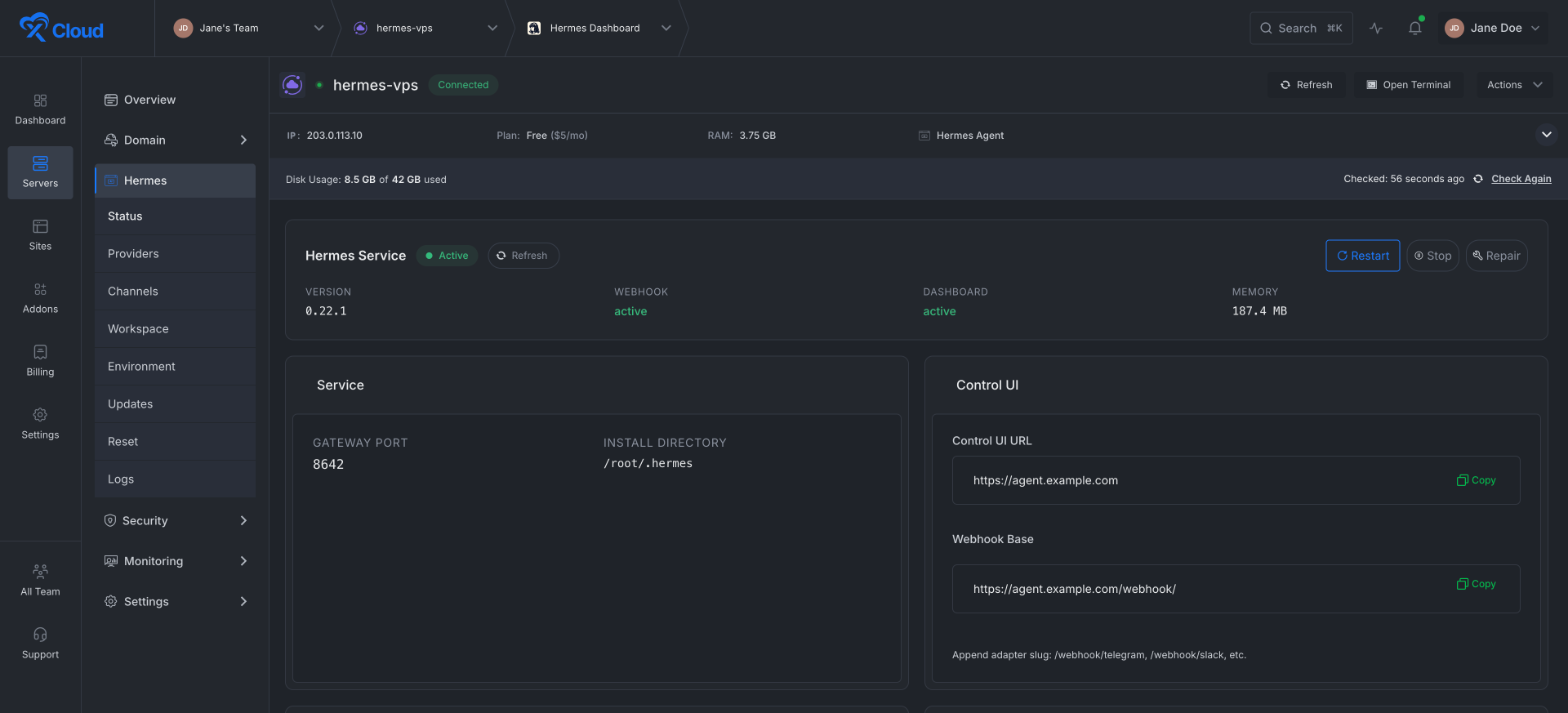The height and width of the screenshot is (713, 1568).
Task: Click the IP address 203.0.113.10
Action: (334, 135)
